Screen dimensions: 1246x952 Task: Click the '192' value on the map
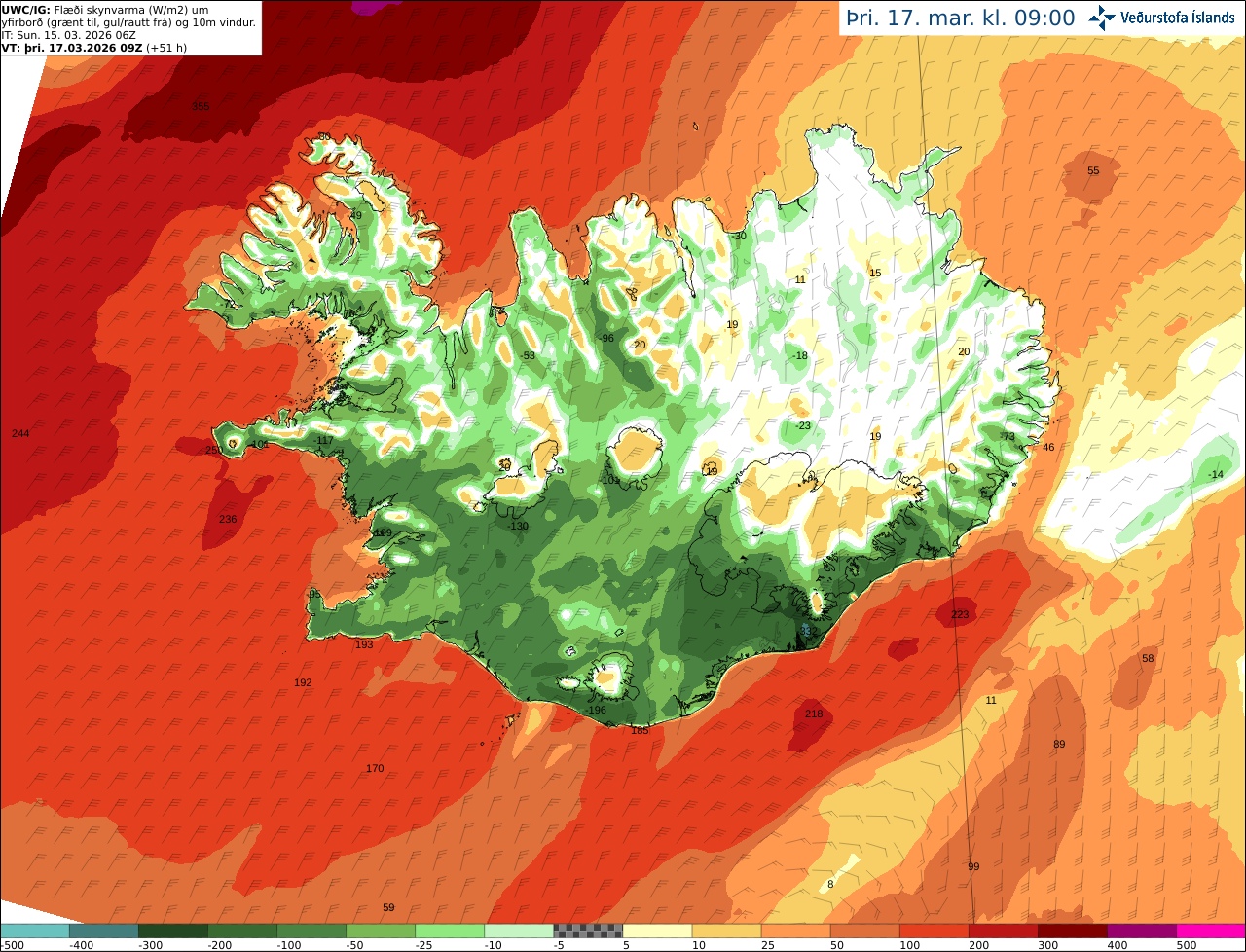point(303,682)
